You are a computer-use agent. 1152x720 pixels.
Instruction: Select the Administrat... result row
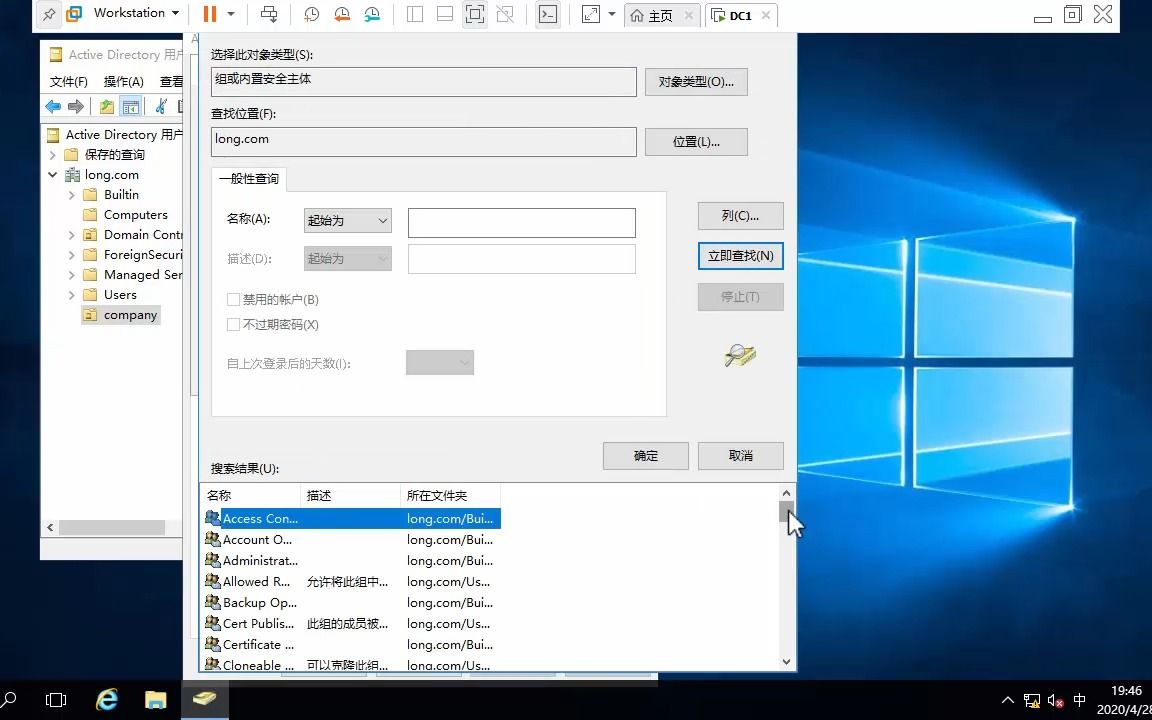(x=350, y=561)
